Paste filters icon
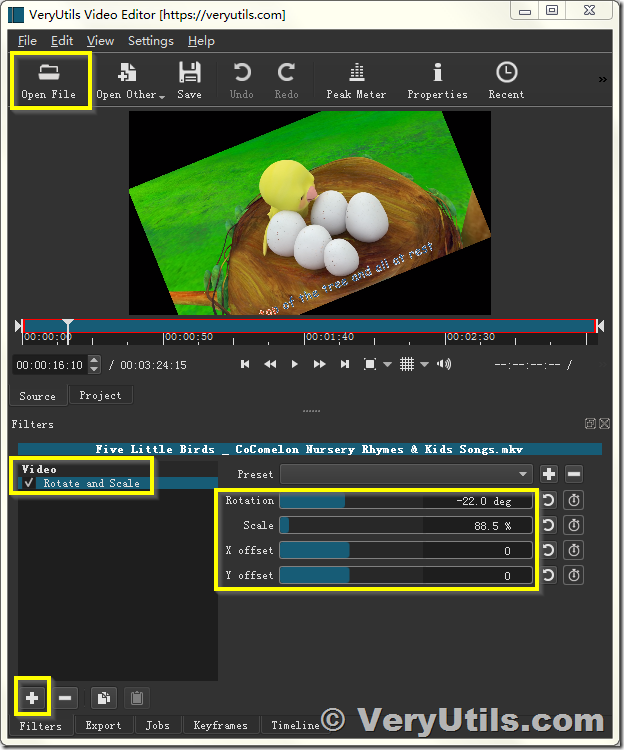The width and height of the screenshot is (624, 750). (x=137, y=698)
